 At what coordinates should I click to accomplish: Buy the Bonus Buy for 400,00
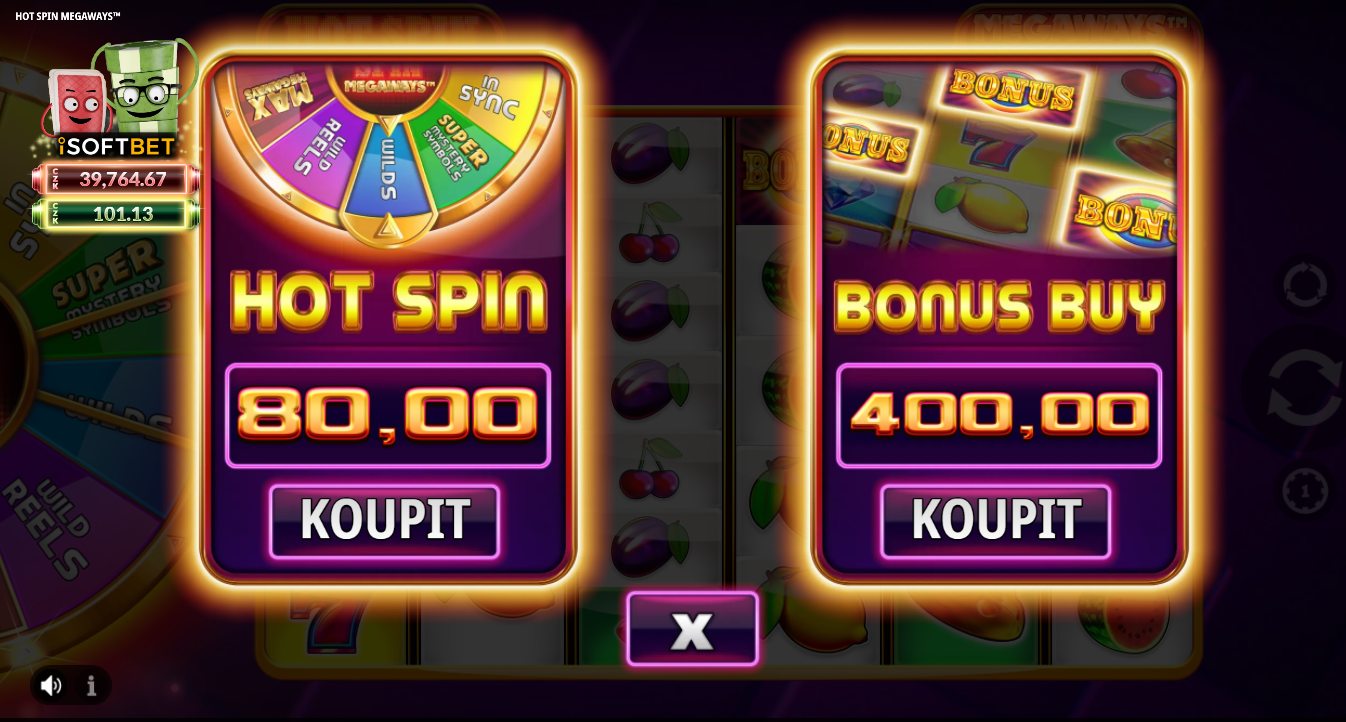(x=996, y=521)
